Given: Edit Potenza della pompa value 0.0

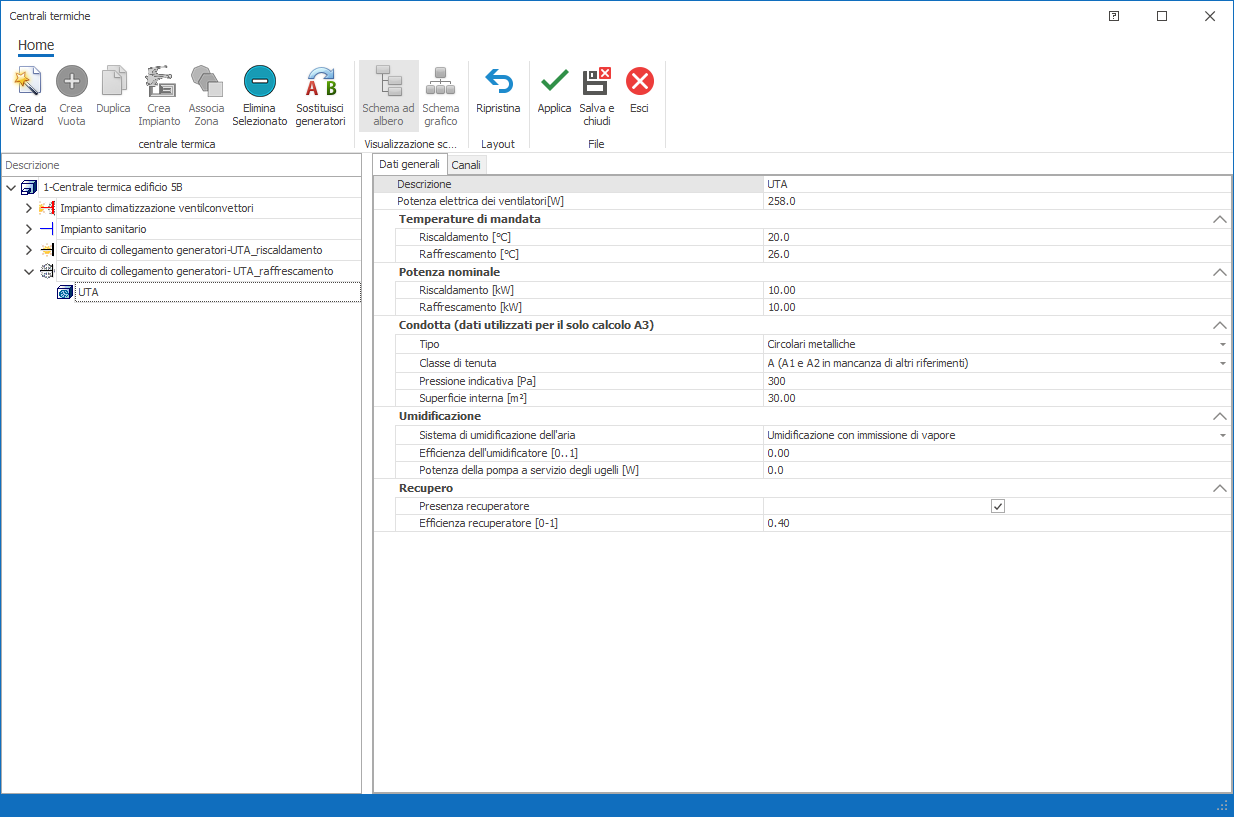Looking at the screenshot, I should click(x=997, y=470).
